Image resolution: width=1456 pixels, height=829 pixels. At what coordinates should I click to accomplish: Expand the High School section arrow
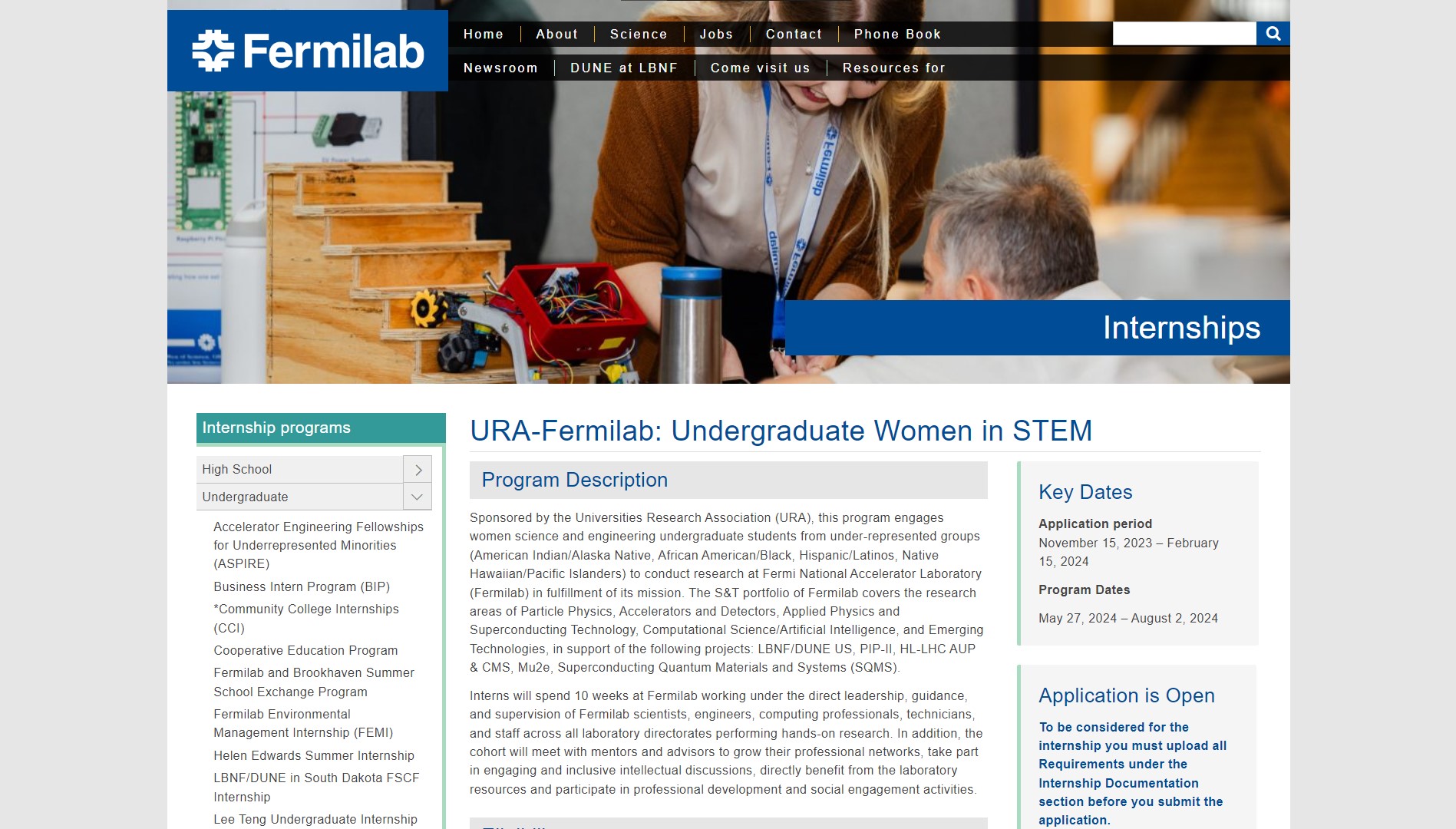418,470
